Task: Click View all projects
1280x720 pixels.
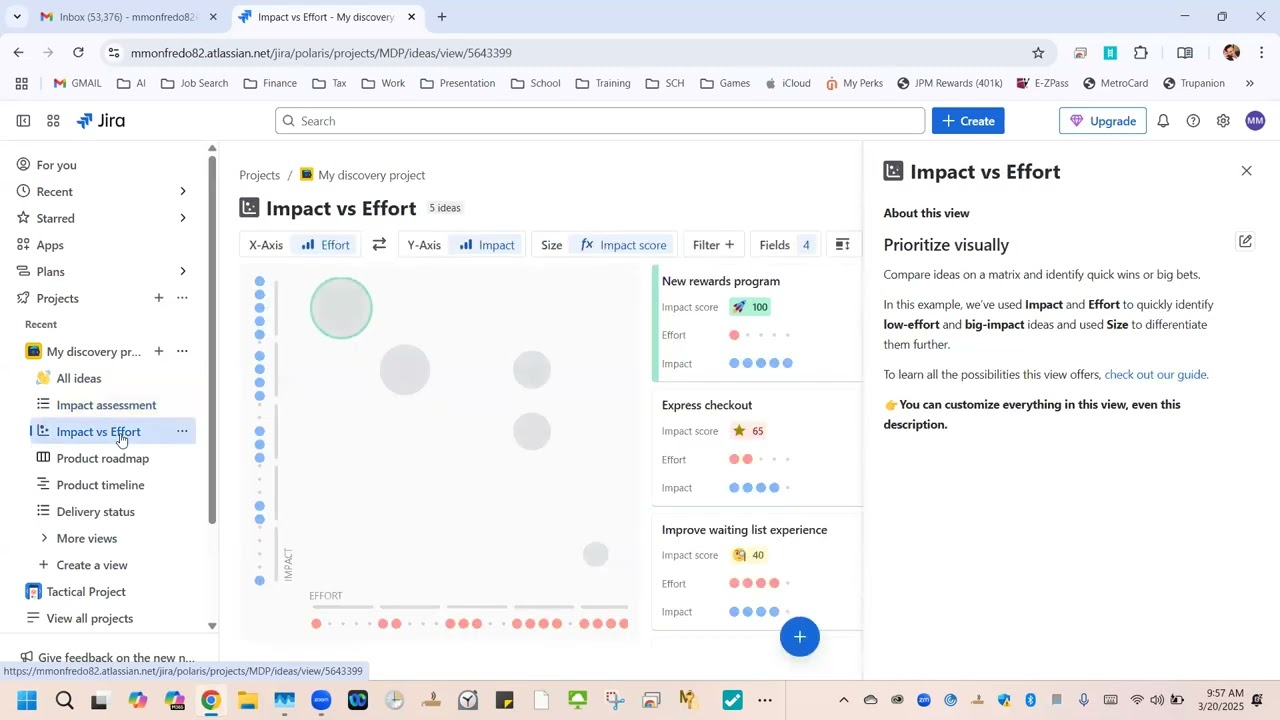Action: tap(90, 619)
